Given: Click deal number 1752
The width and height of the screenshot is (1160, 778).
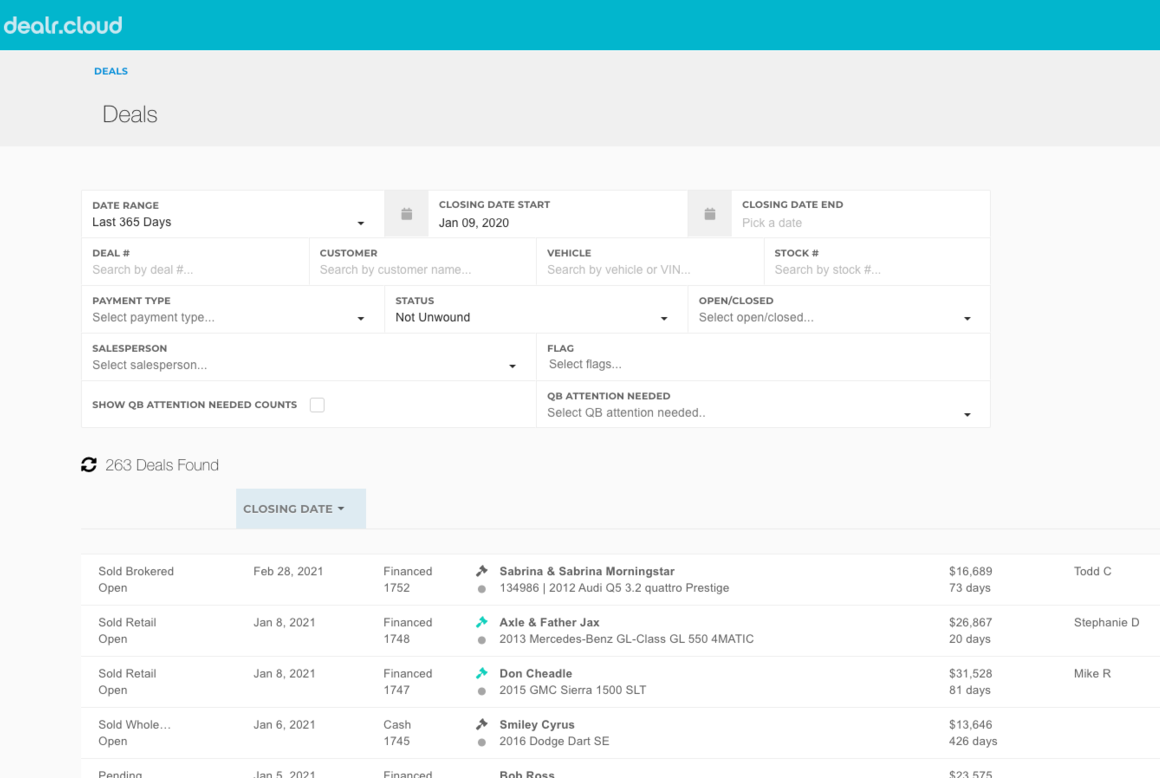Looking at the screenshot, I should coord(397,588).
